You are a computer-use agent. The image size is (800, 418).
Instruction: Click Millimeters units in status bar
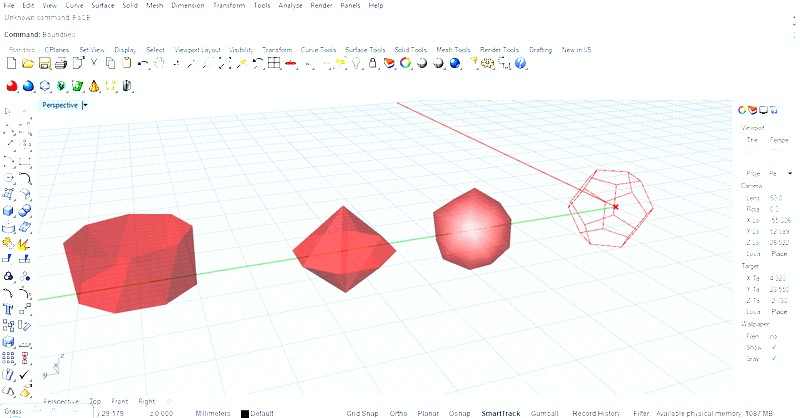click(213, 413)
